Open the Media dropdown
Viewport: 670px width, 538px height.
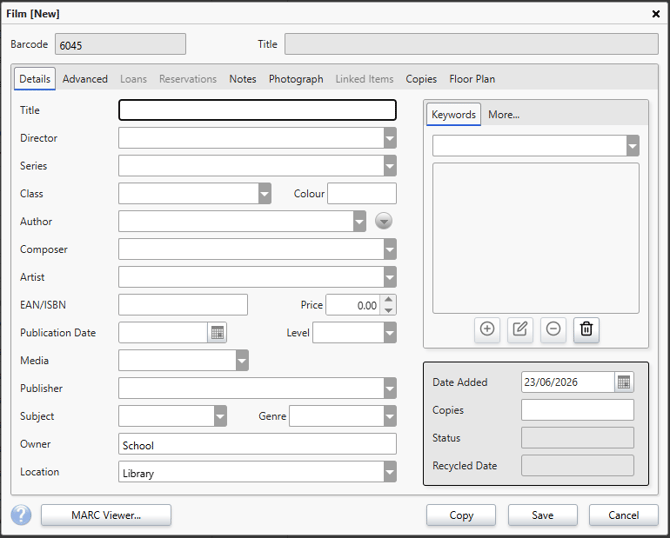click(x=242, y=361)
